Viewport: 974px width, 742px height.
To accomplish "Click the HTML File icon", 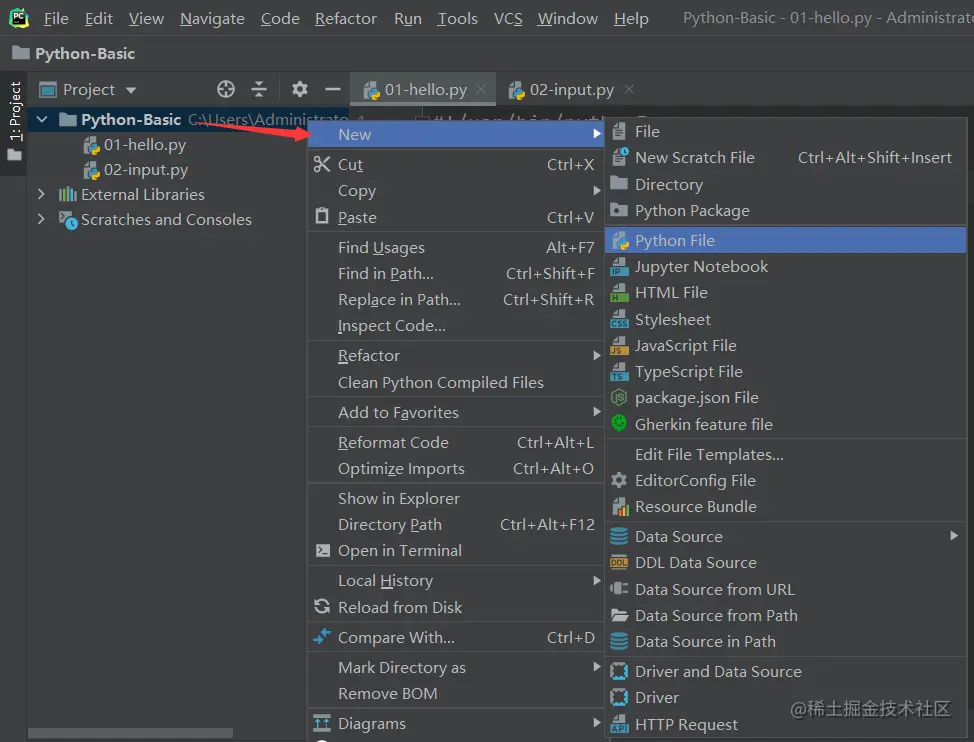I will pyautogui.click(x=619, y=292).
